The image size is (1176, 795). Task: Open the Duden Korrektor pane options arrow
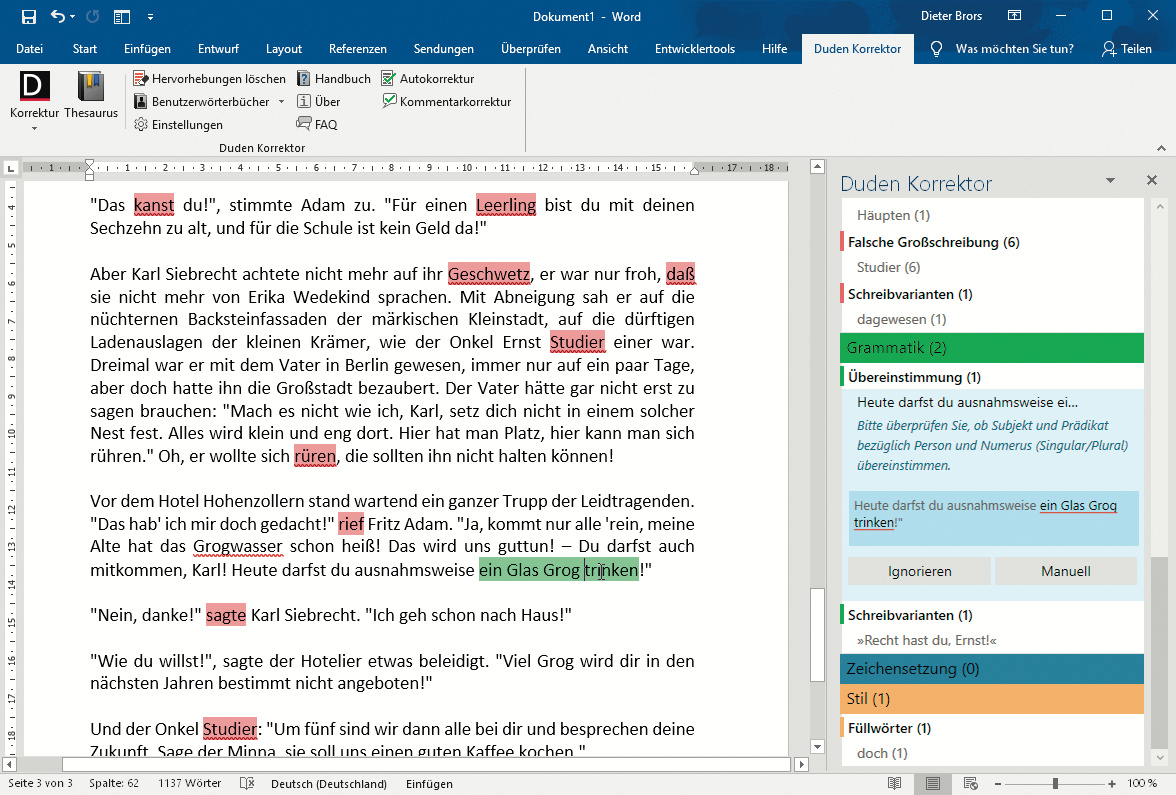(1110, 181)
